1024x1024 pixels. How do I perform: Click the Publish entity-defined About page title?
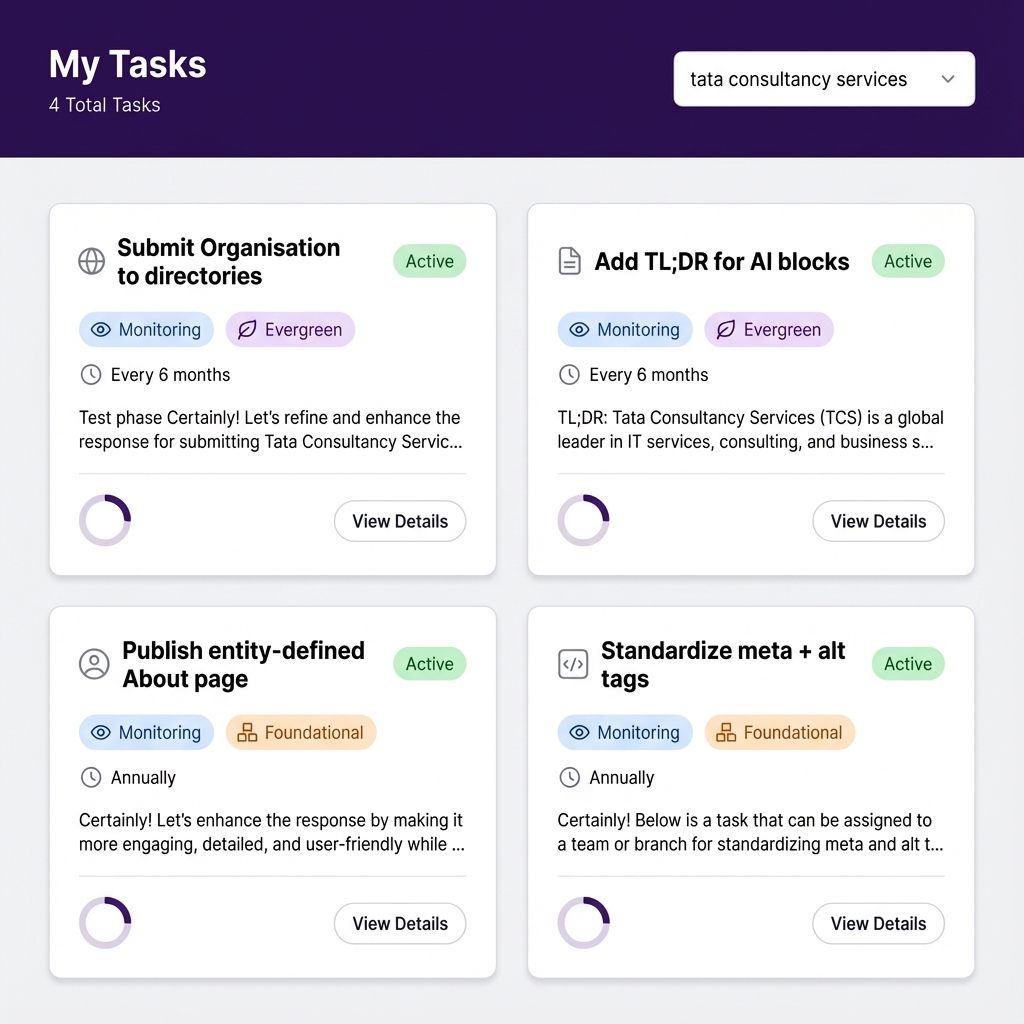[x=243, y=665]
